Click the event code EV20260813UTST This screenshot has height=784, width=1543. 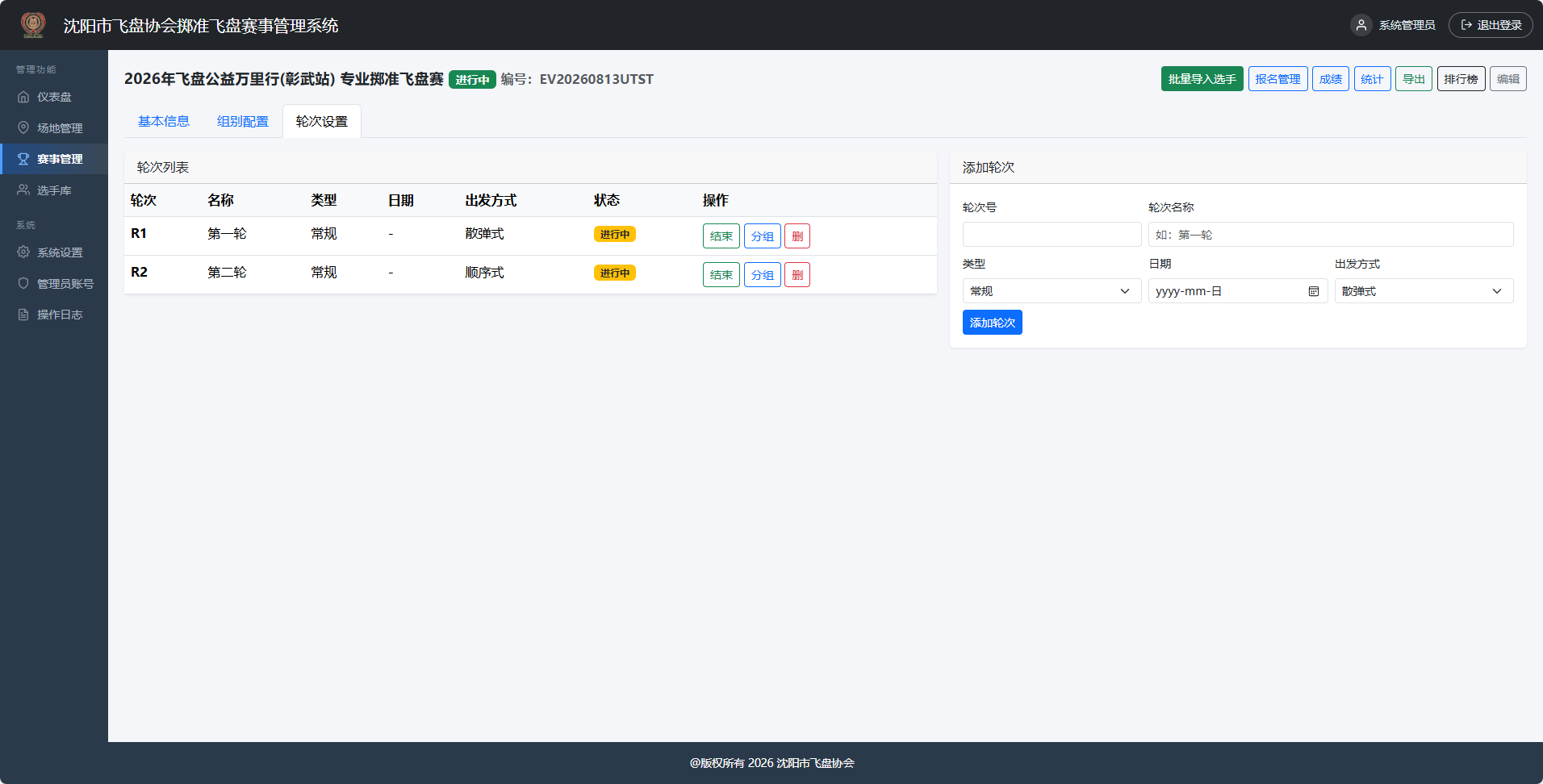[596, 79]
